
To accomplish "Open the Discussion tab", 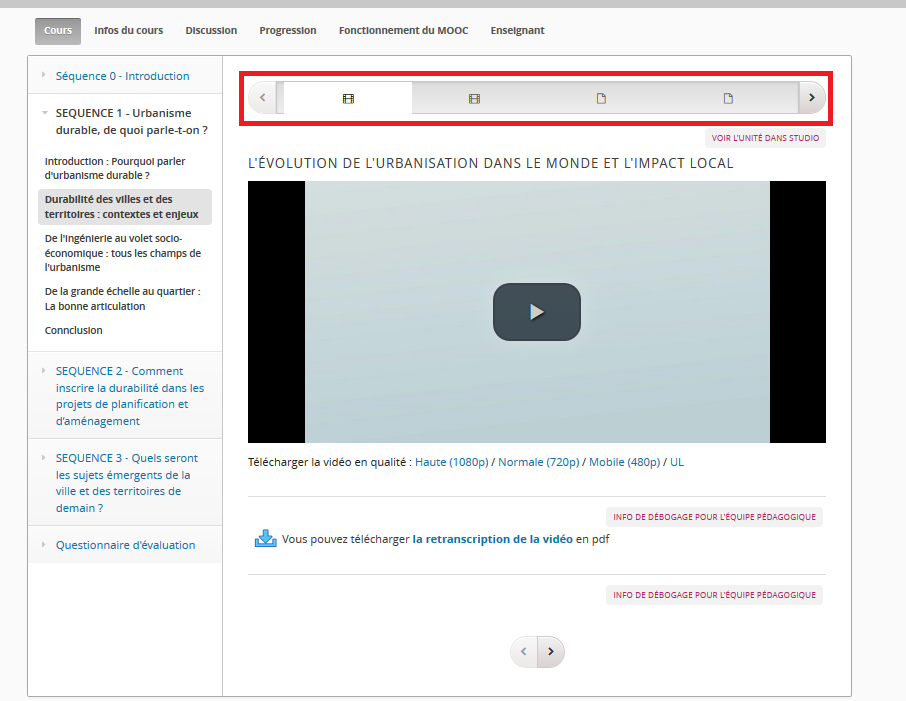I will 211,31.
